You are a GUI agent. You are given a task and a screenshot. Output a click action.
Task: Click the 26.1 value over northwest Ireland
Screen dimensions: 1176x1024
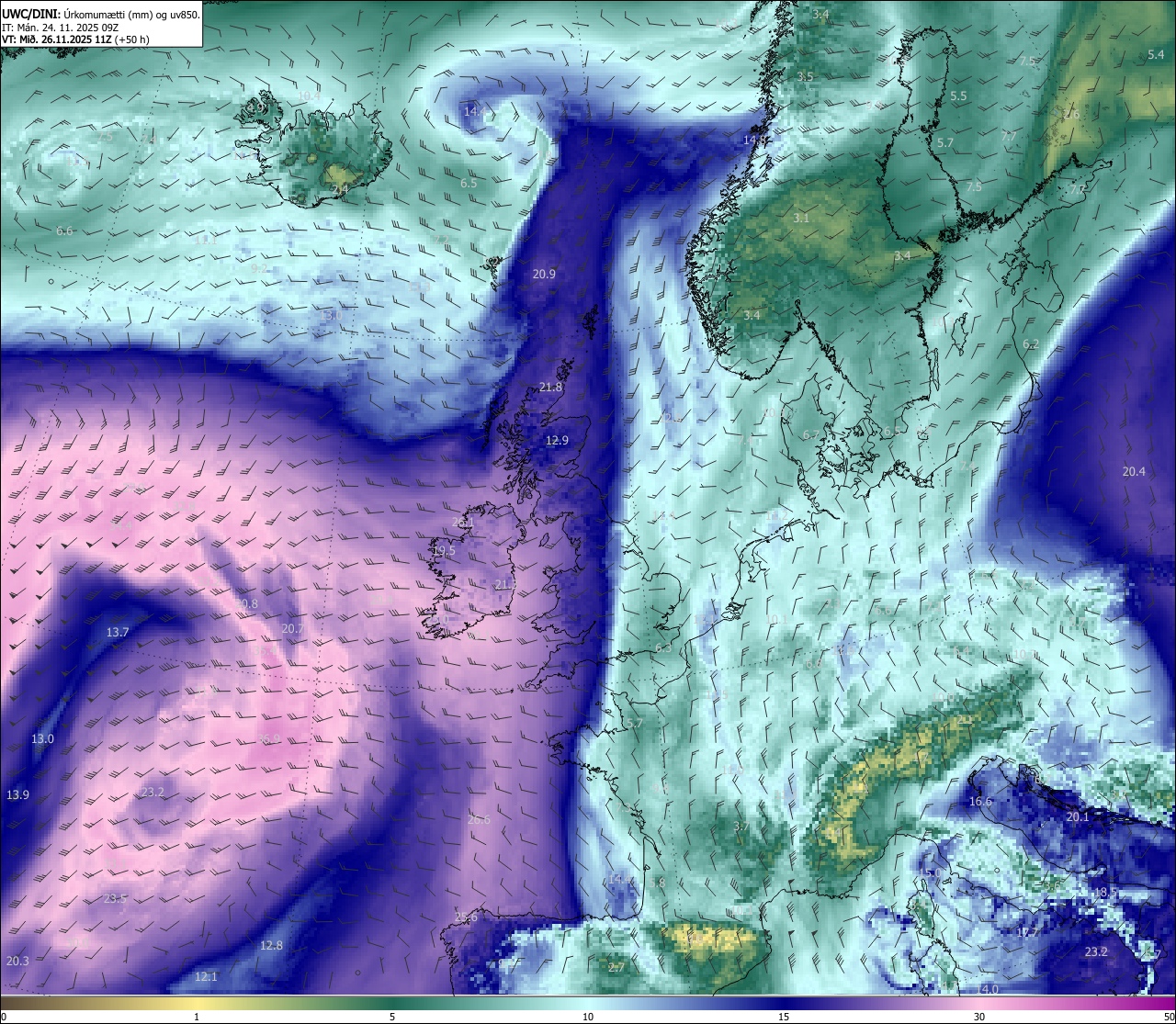pos(463,523)
